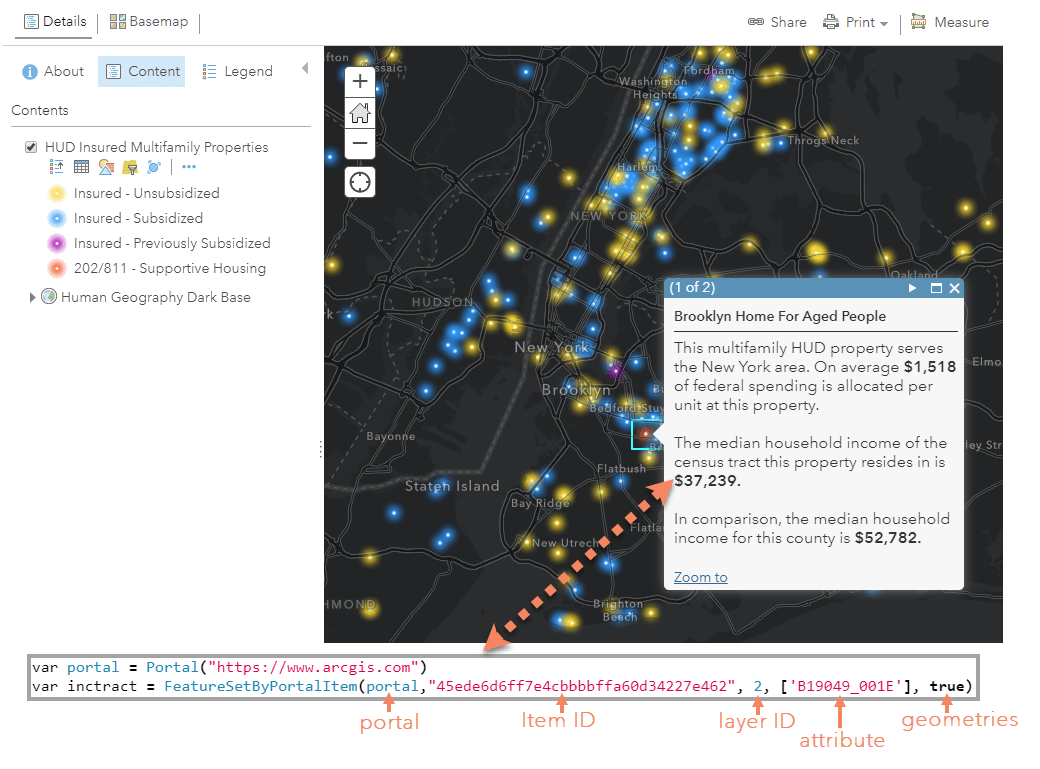The width and height of the screenshot is (1040, 769).
Task: Maximize the popup window
Action: 937,288
